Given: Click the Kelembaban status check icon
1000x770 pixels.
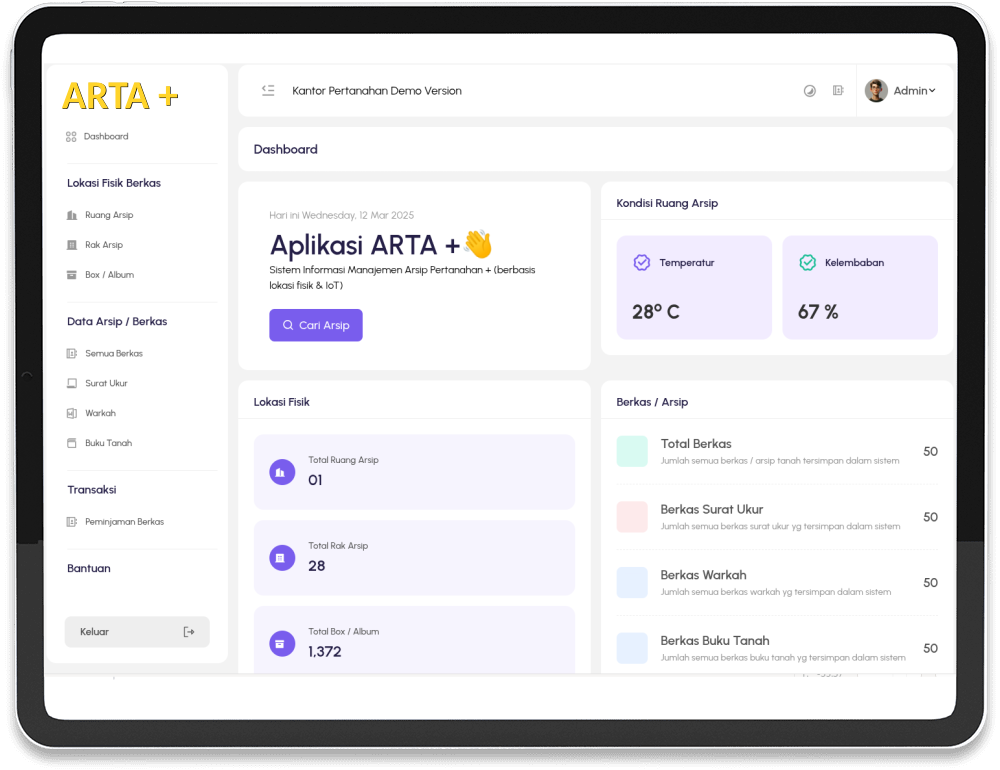Looking at the screenshot, I should (807, 263).
